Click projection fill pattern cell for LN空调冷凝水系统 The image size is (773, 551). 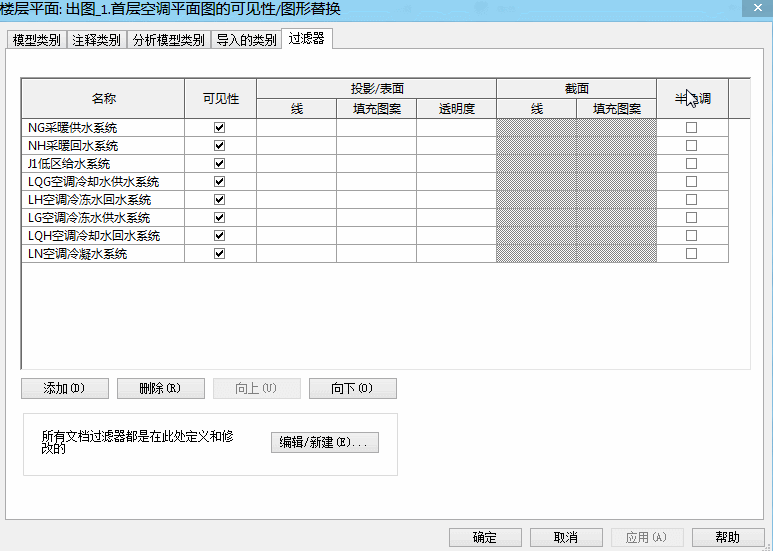pyautogui.click(x=377, y=253)
